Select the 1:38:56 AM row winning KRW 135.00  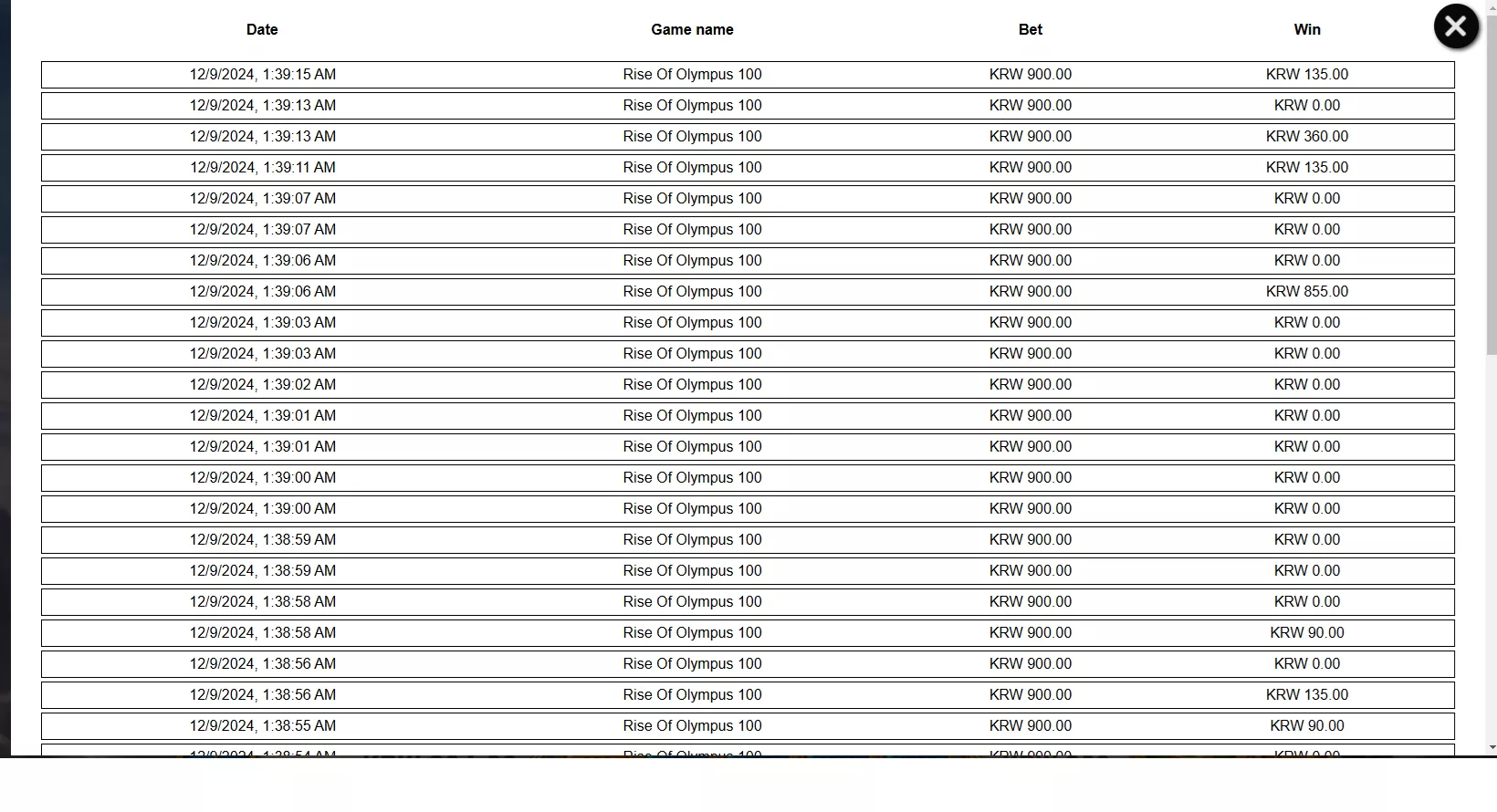pyautogui.click(x=748, y=695)
